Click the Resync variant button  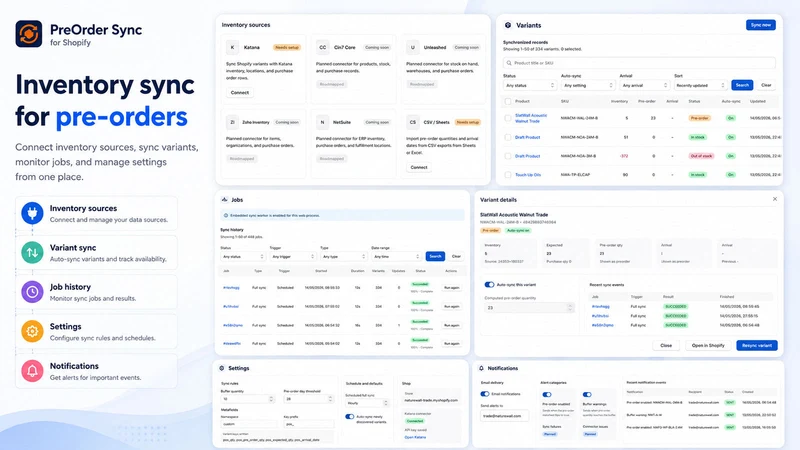757,345
